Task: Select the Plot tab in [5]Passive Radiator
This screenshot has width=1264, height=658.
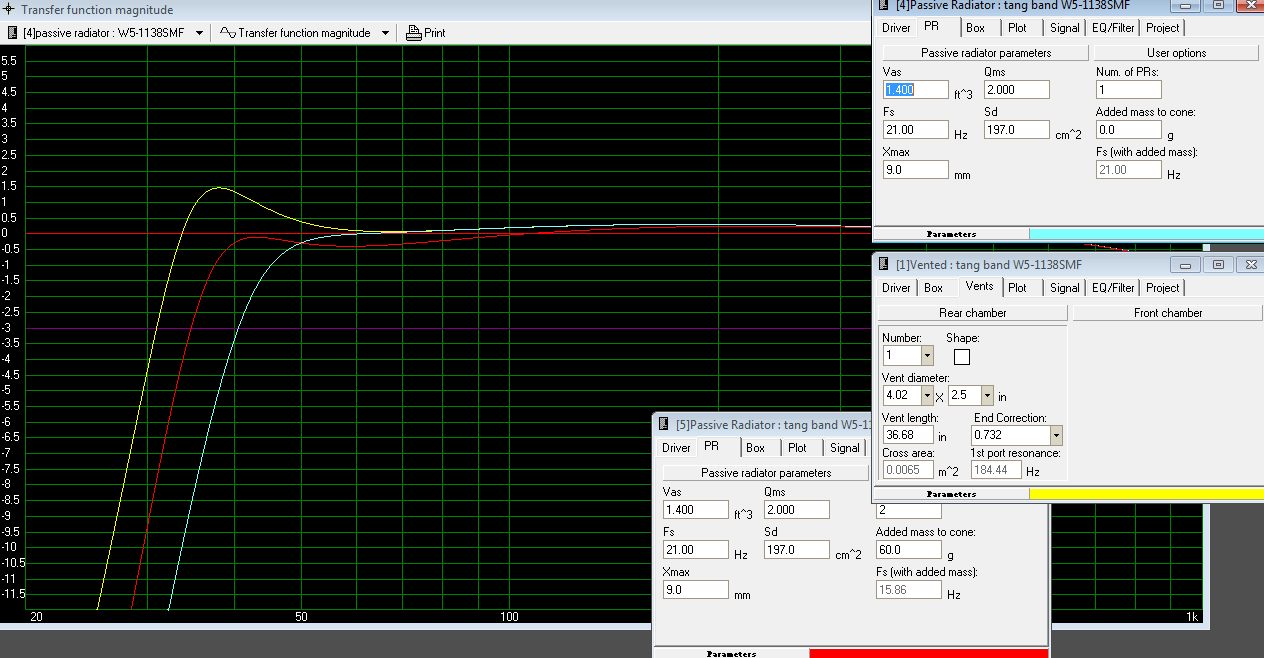Action: point(797,448)
